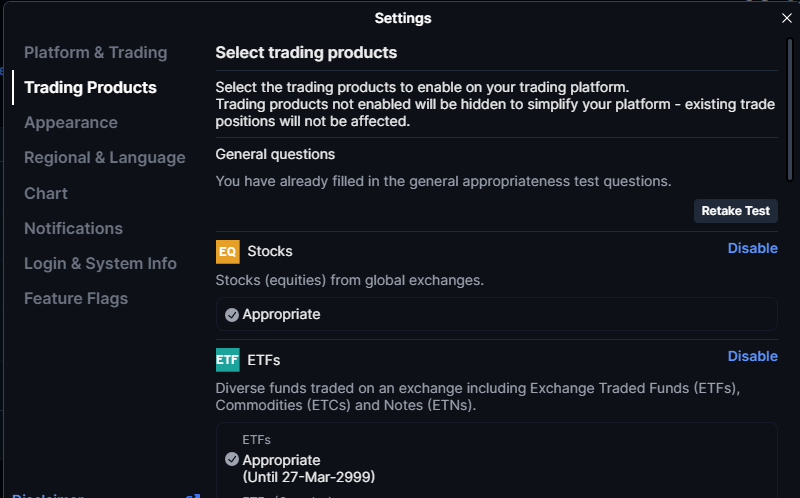800x498 pixels.
Task: Open the Notifications settings section
Action: [x=73, y=229]
